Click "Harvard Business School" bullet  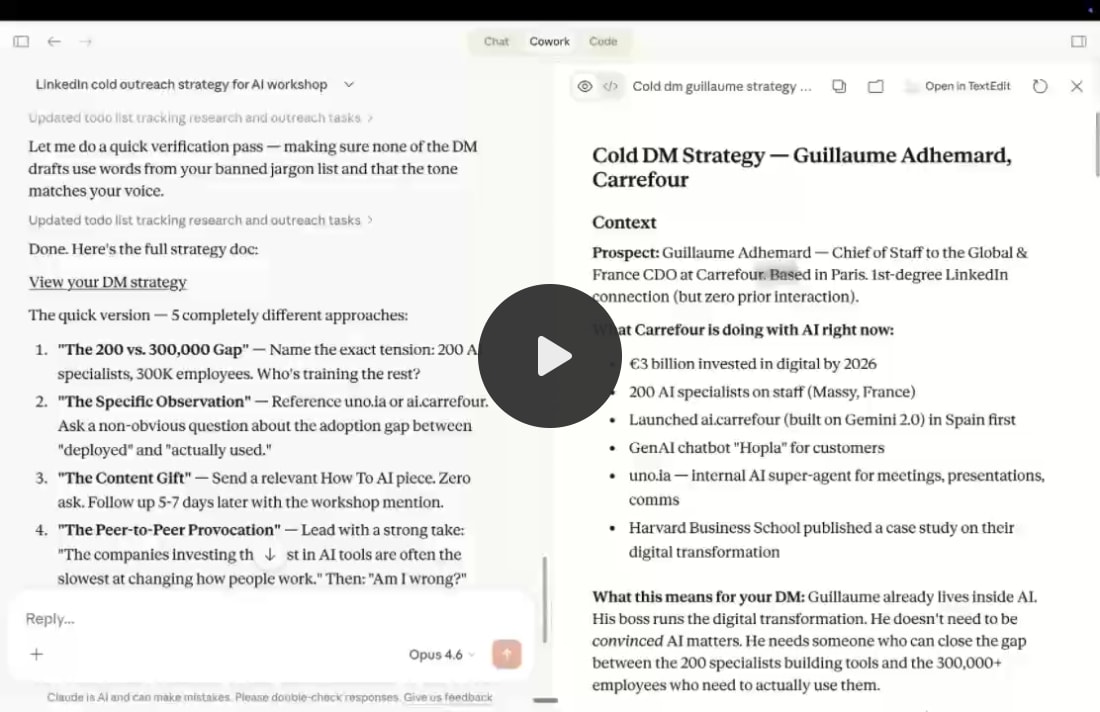tap(821, 539)
